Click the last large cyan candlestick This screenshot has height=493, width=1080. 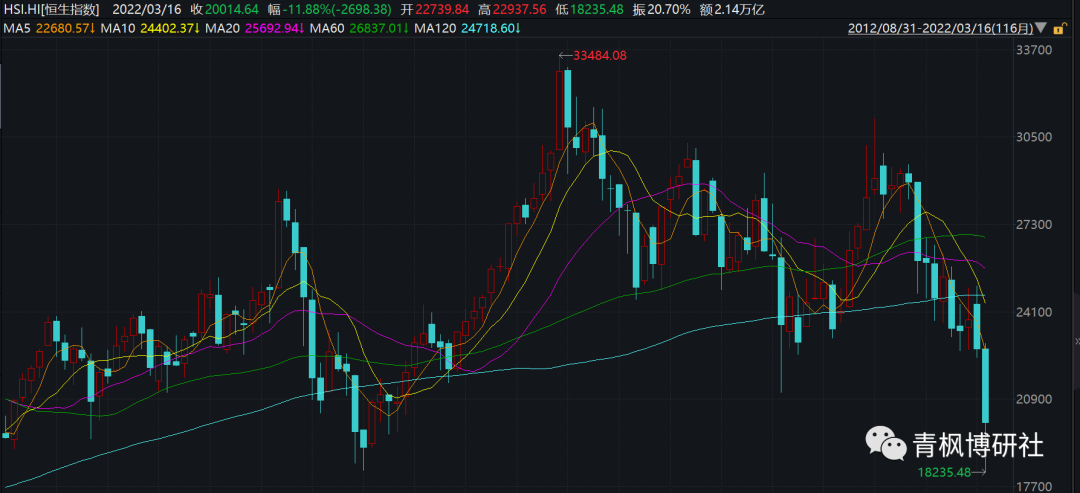pos(985,385)
